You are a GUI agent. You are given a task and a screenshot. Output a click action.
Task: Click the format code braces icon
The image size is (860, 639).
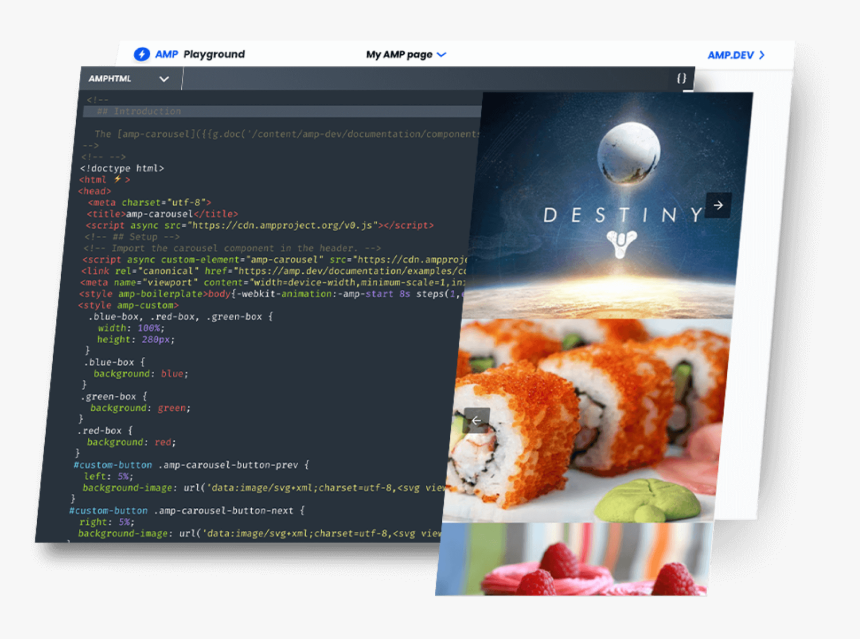681,78
